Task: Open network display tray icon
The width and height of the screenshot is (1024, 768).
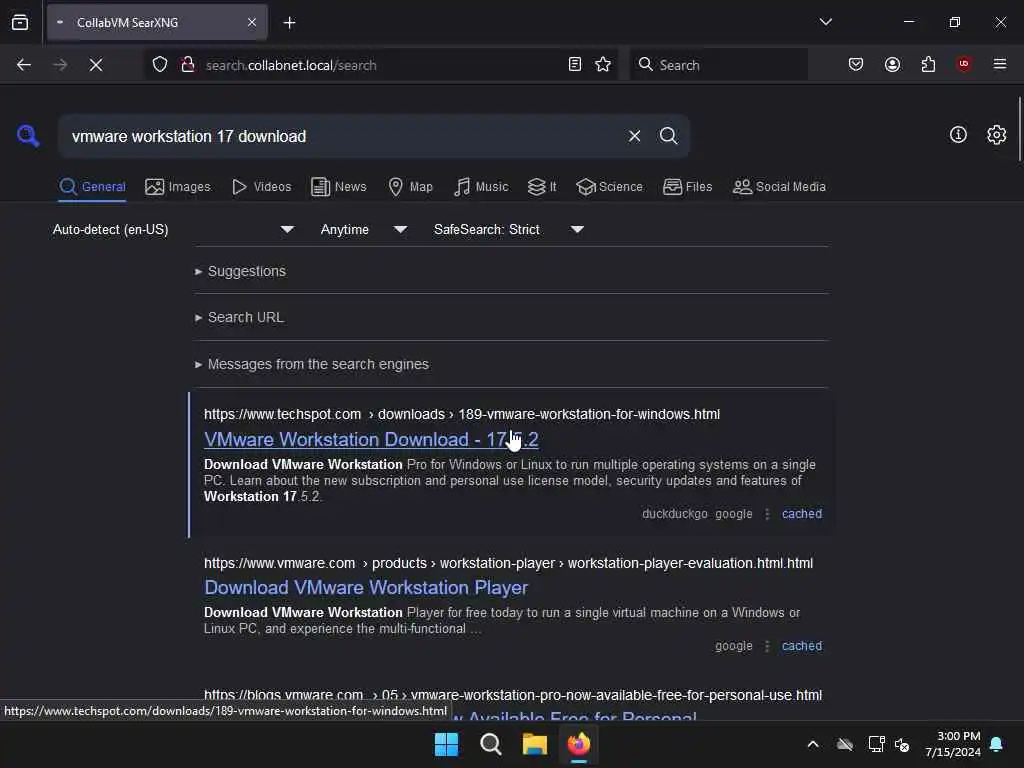Action: click(x=876, y=744)
